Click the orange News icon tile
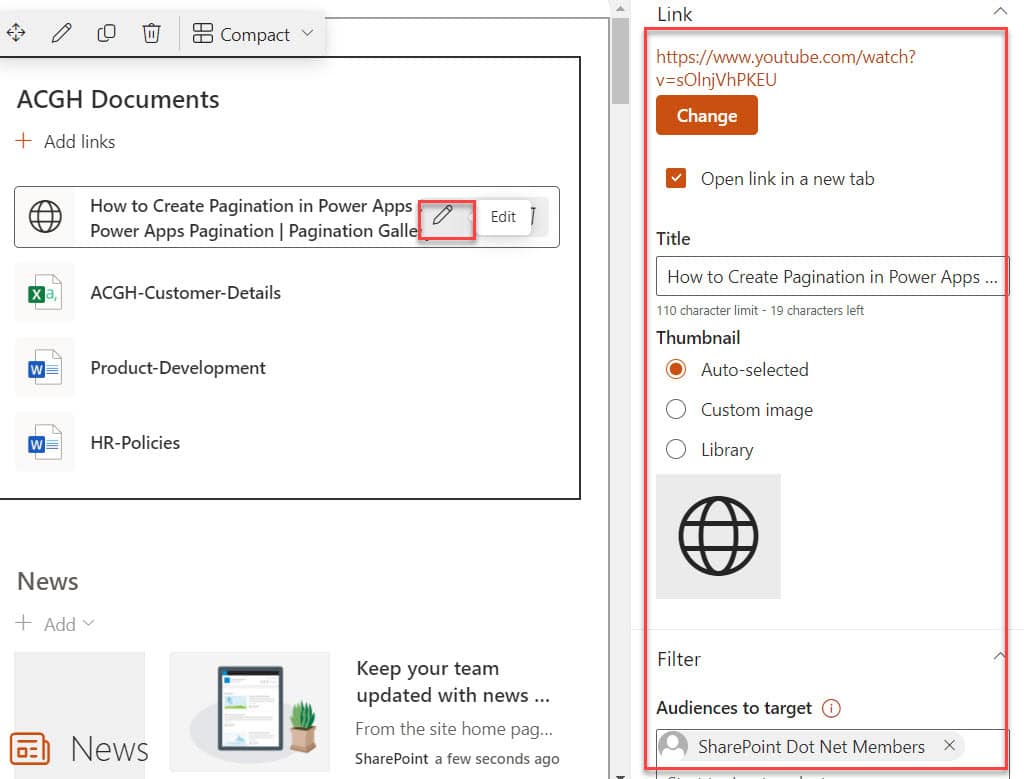The height and width of the screenshot is (779, 1024). 30,748
